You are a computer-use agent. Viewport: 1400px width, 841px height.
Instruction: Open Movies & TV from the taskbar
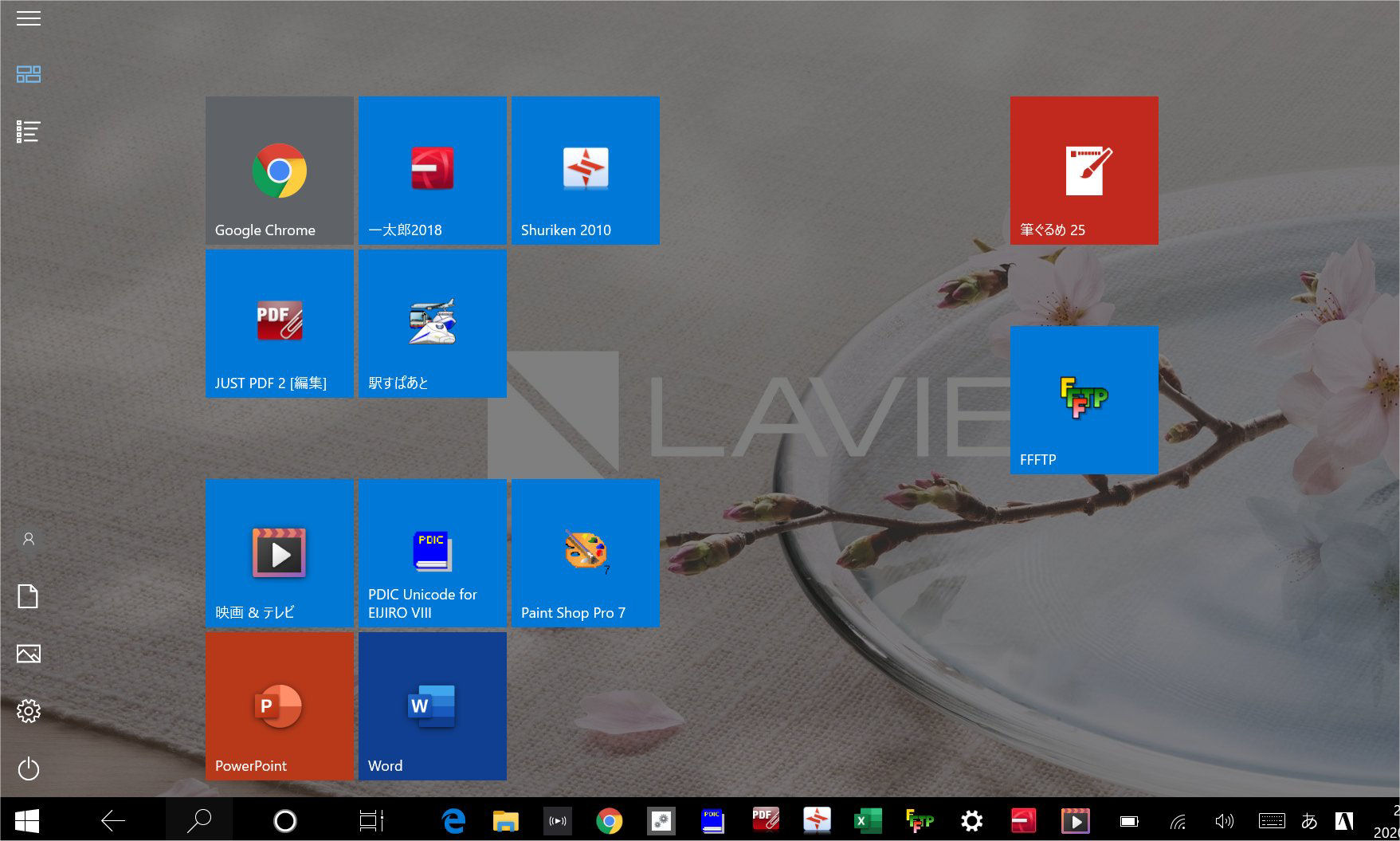click(x=1075, y=820)
